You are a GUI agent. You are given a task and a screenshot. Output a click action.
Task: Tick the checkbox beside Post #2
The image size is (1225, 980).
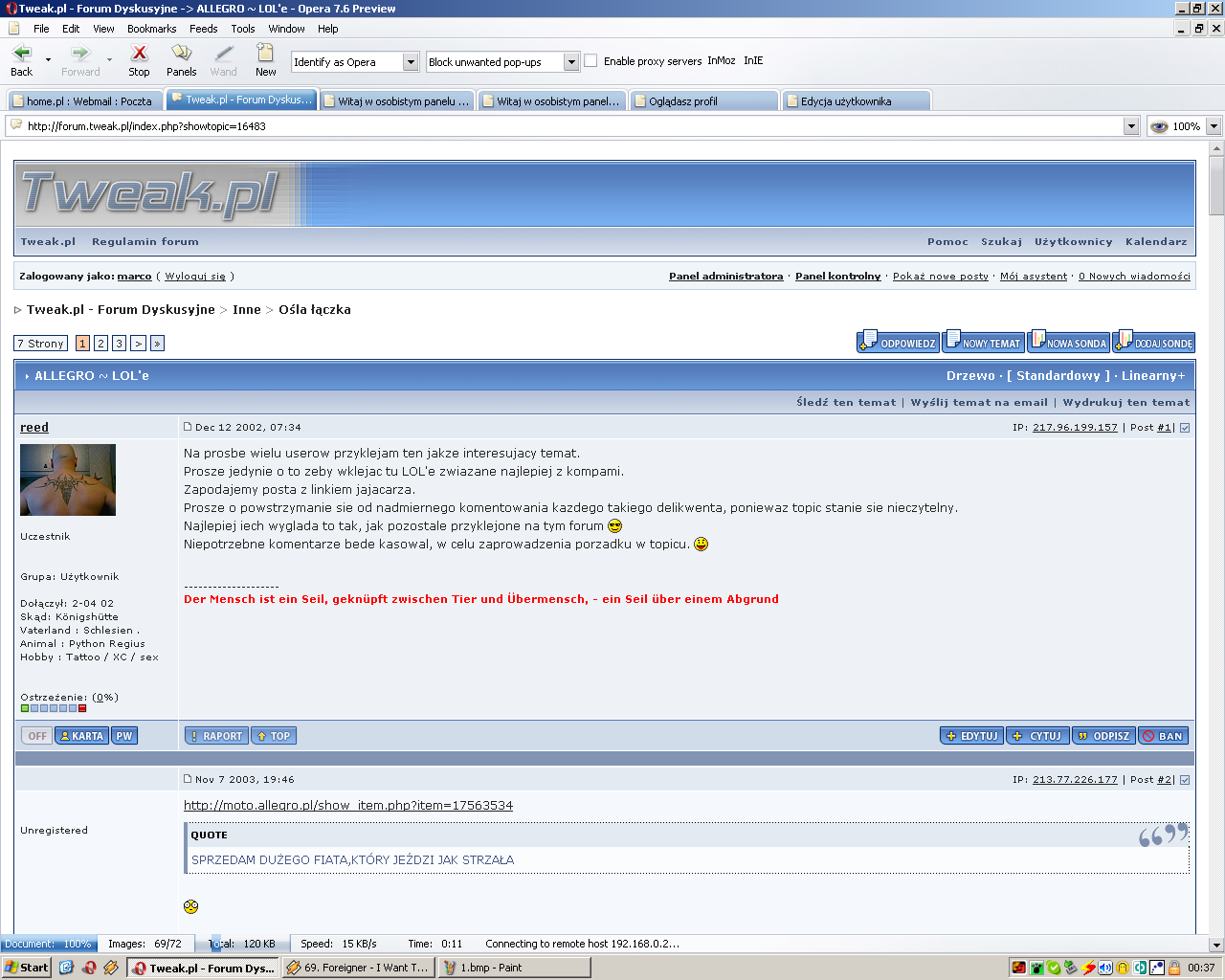tap(1185, 780)
